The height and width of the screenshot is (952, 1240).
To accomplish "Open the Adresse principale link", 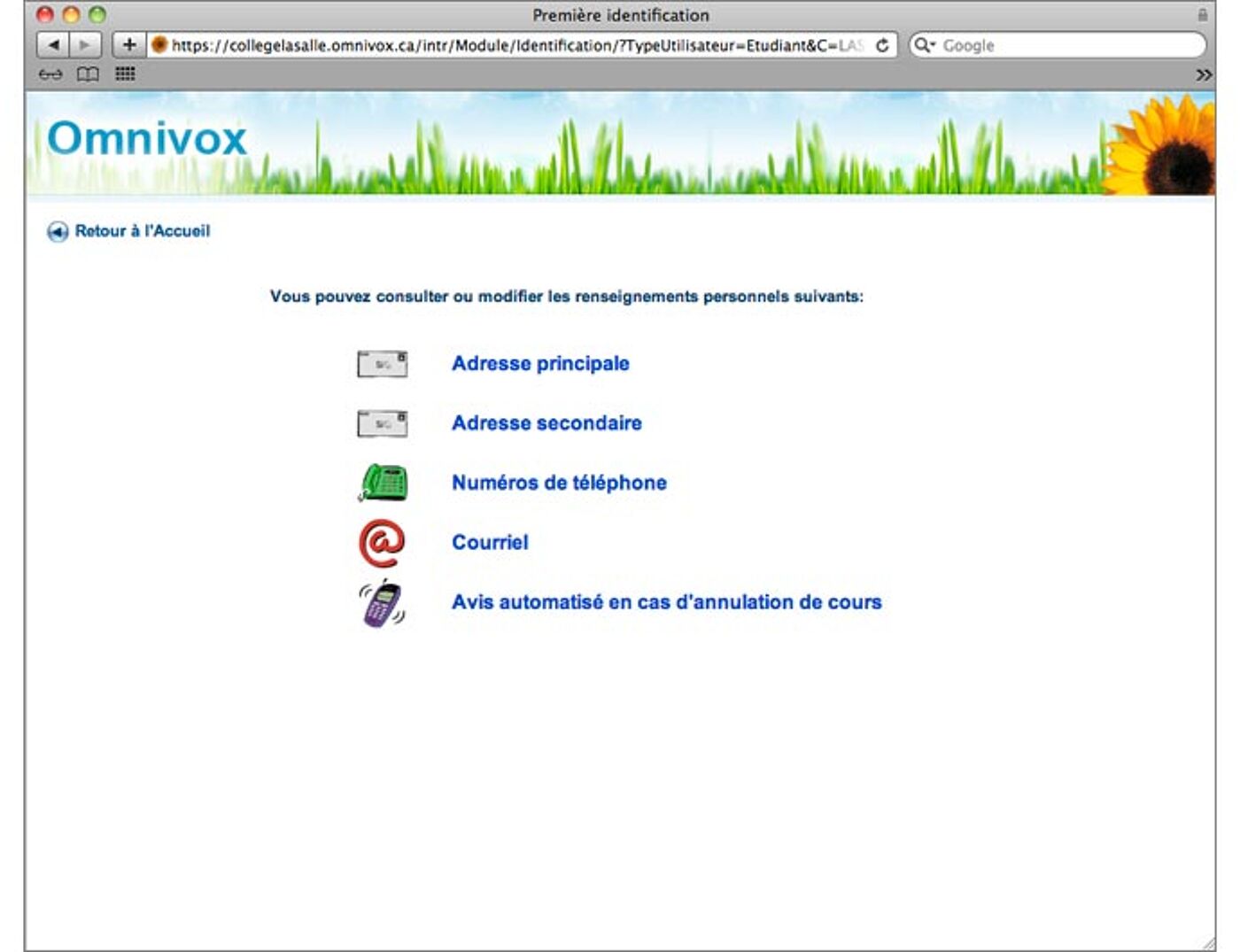I will click(x=540, y=364).
